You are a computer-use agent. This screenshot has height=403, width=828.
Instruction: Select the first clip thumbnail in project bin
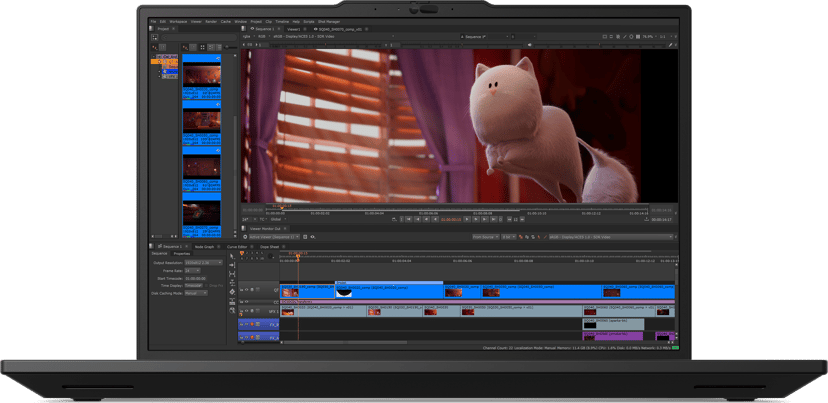click(202, 76)
